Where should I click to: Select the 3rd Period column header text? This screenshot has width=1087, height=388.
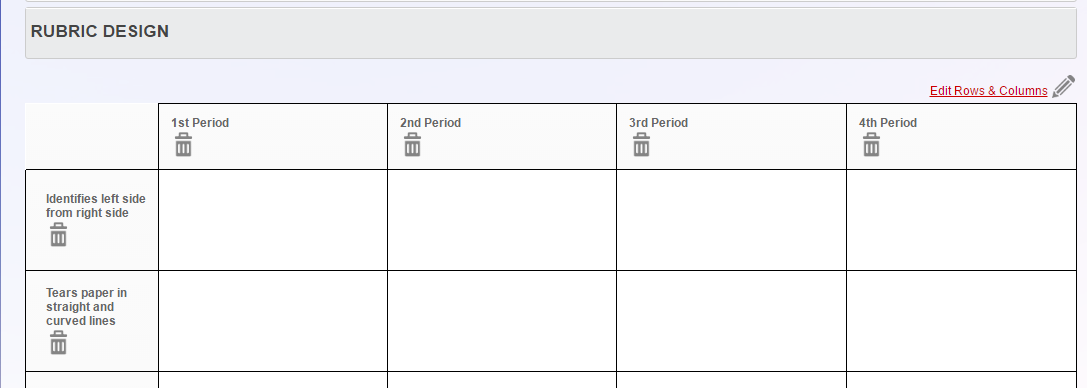658,123
